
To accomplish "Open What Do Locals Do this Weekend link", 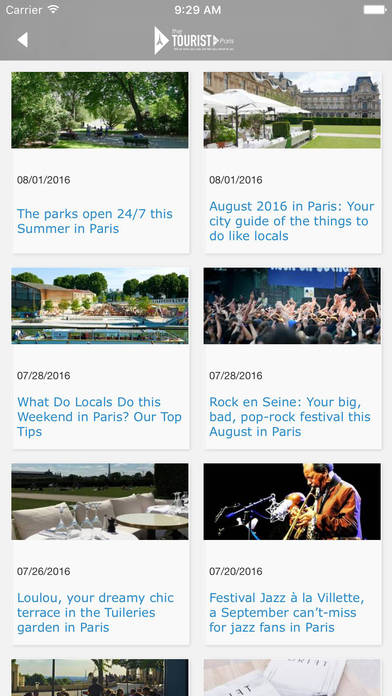I will [x=99, y=417].
